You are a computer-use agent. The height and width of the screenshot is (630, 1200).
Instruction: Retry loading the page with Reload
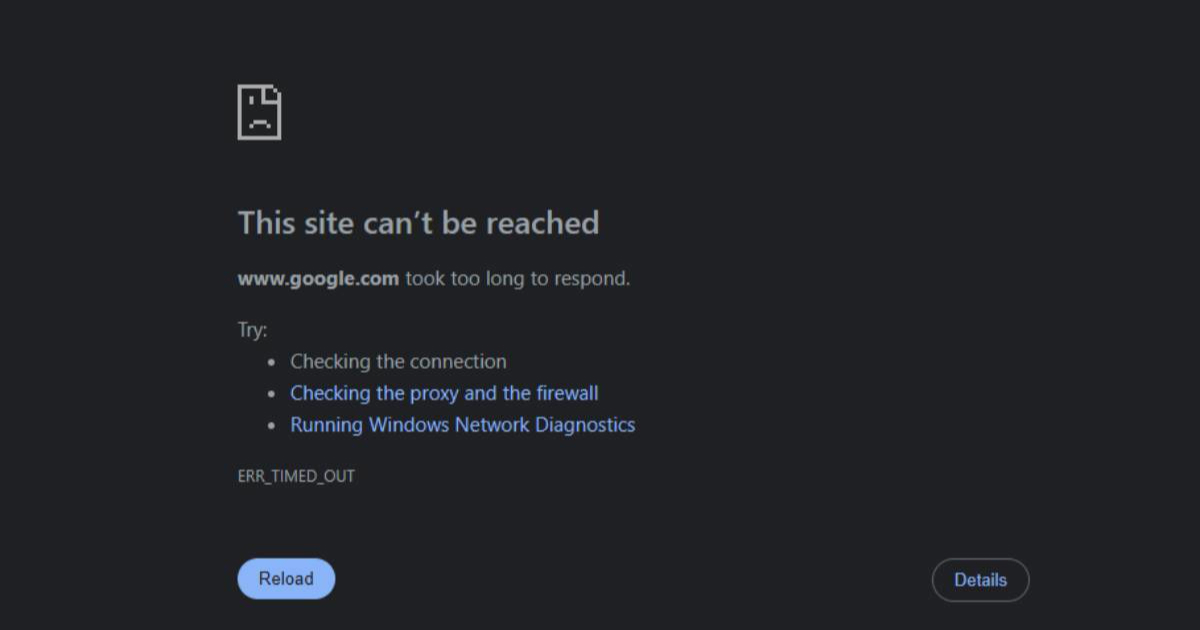[x=286, y=578]
